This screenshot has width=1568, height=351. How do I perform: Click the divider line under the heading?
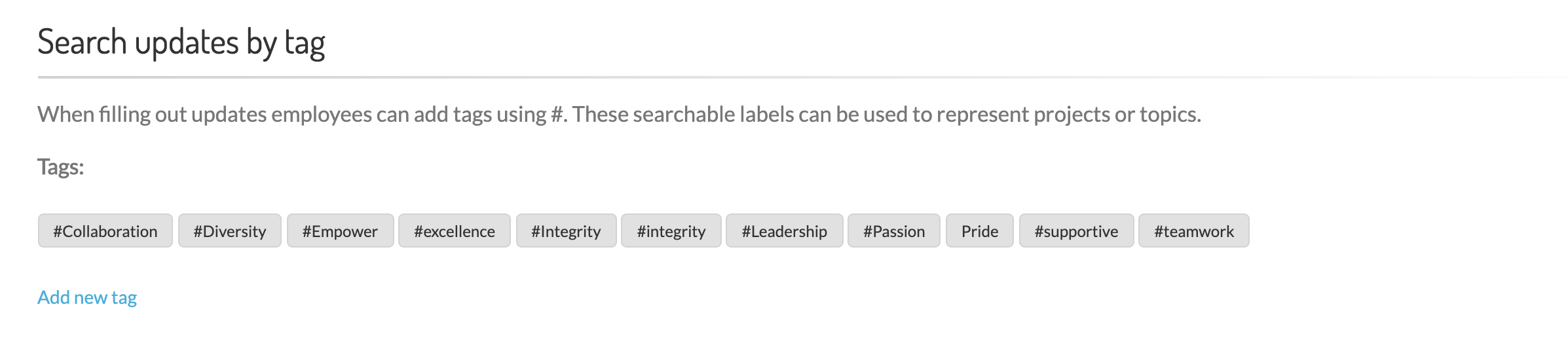(x=655, y=77)
